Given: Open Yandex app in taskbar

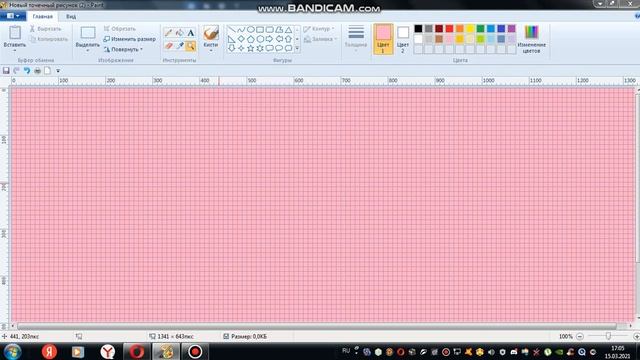Looking at the screenshot, I should [x=49, y=351].
